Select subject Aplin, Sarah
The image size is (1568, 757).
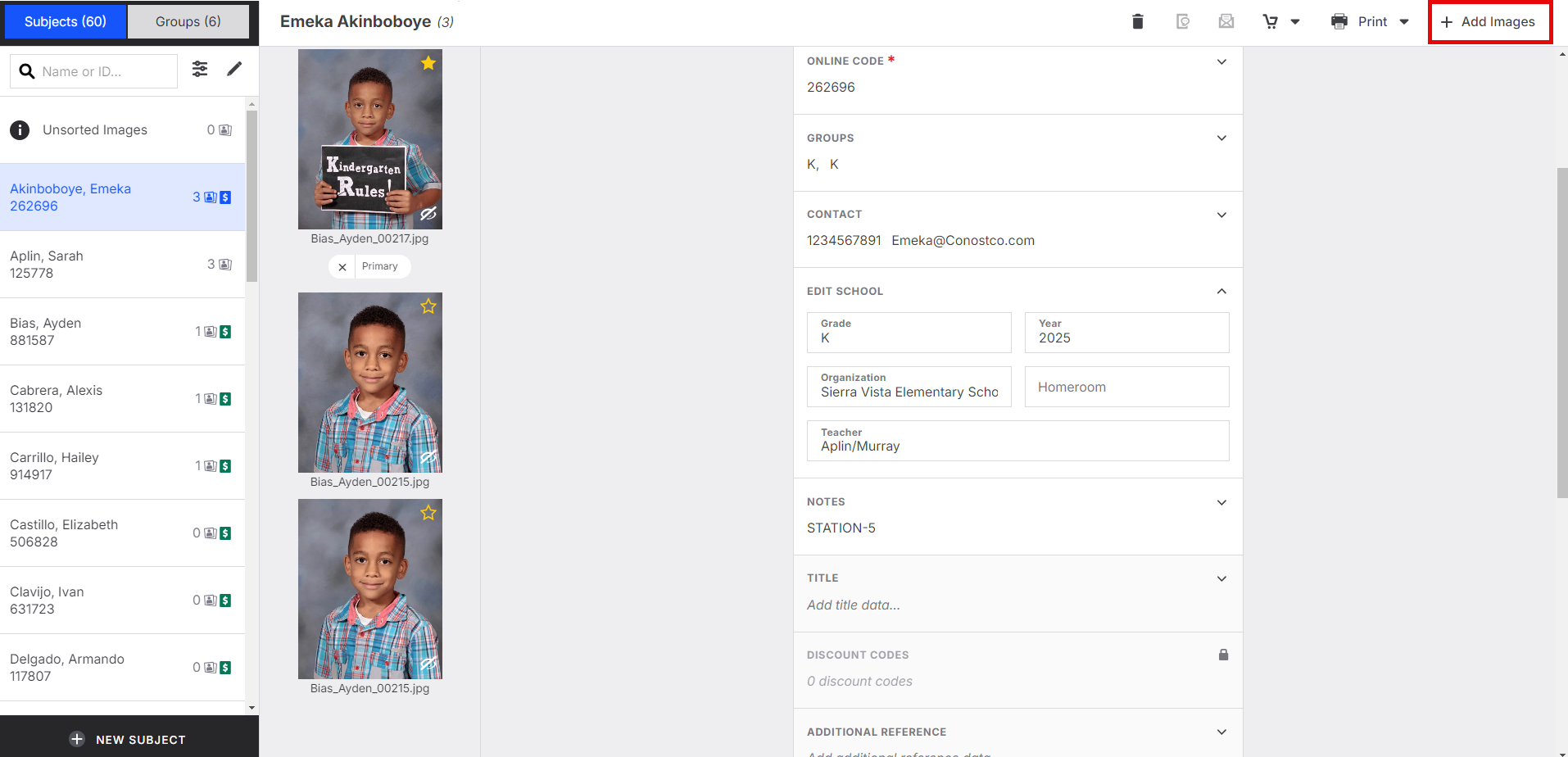pos(122,265)
